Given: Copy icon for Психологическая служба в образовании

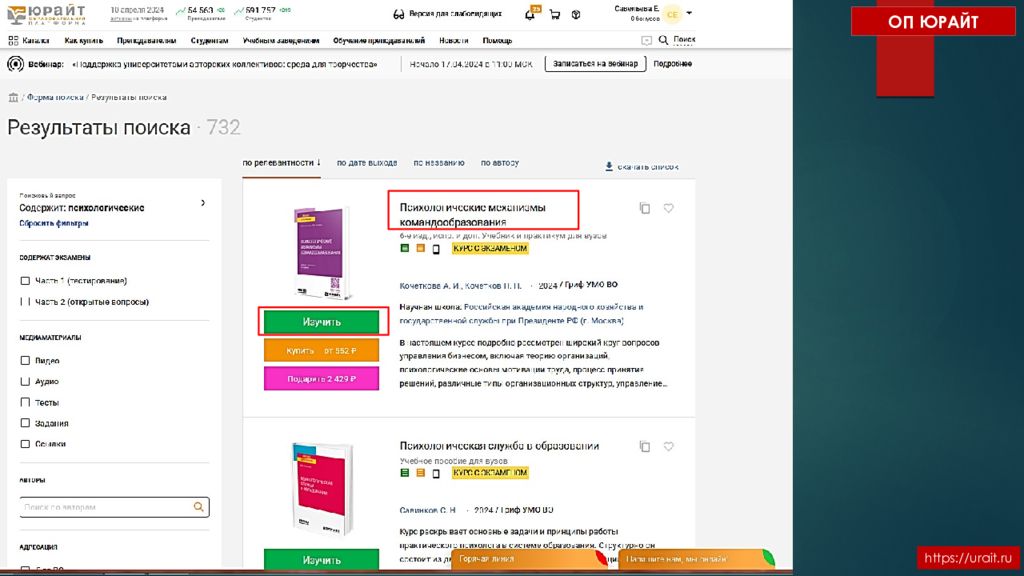Looking at the screenshot, I should (645, 447).
